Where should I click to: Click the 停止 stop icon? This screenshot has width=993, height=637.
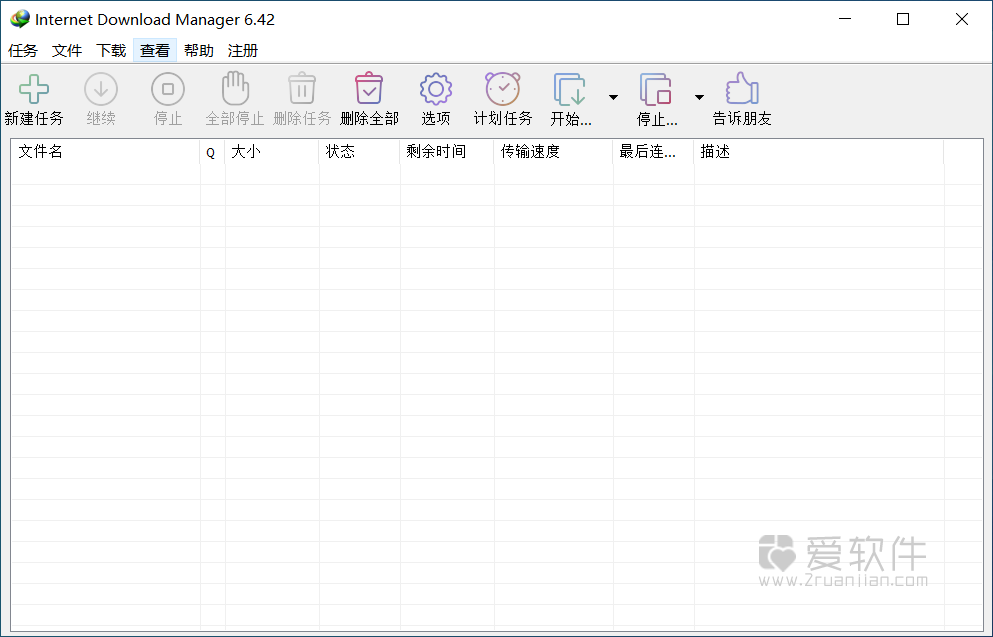(x=168, y=89)
